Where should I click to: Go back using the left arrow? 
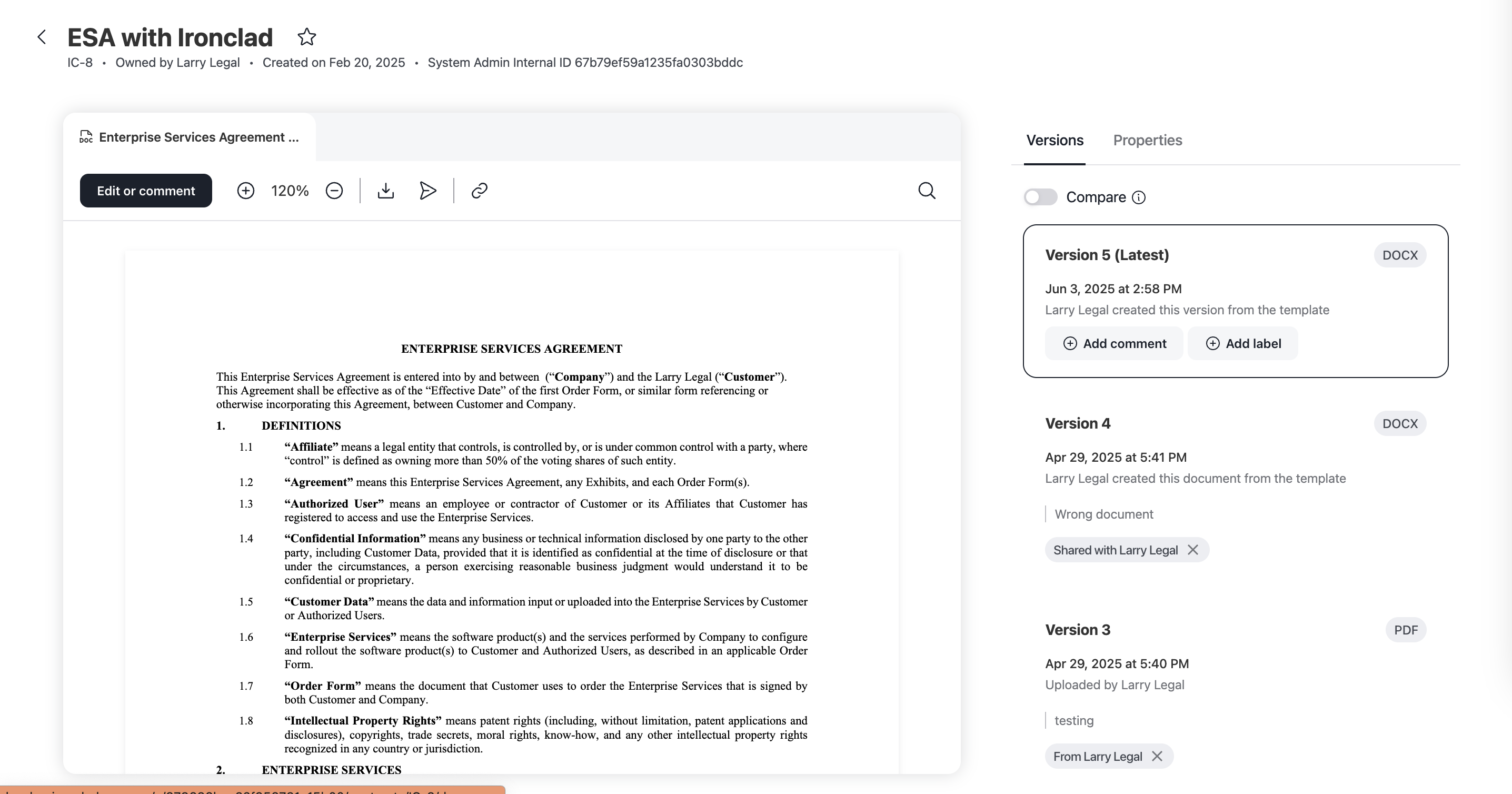[41, 37]
